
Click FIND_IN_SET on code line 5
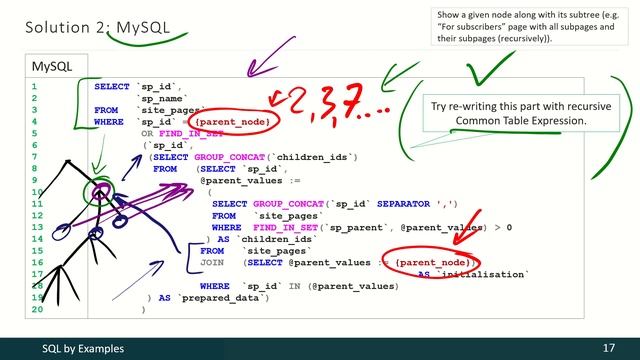click(191, 133)
